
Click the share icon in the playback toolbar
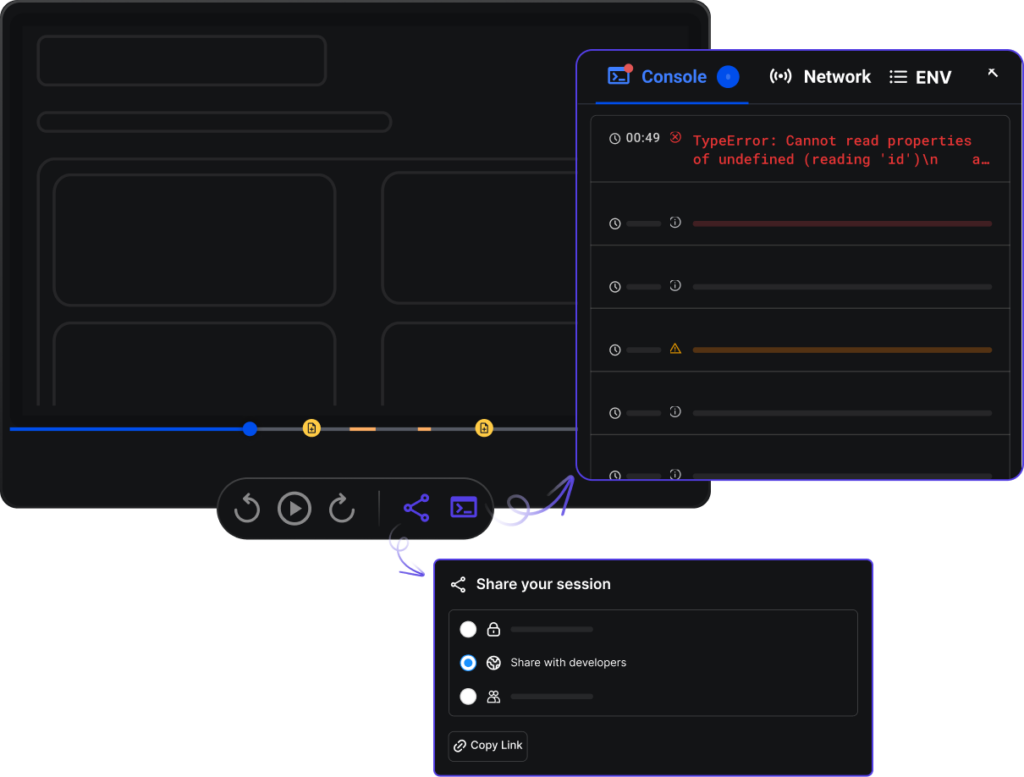(416, 508)
